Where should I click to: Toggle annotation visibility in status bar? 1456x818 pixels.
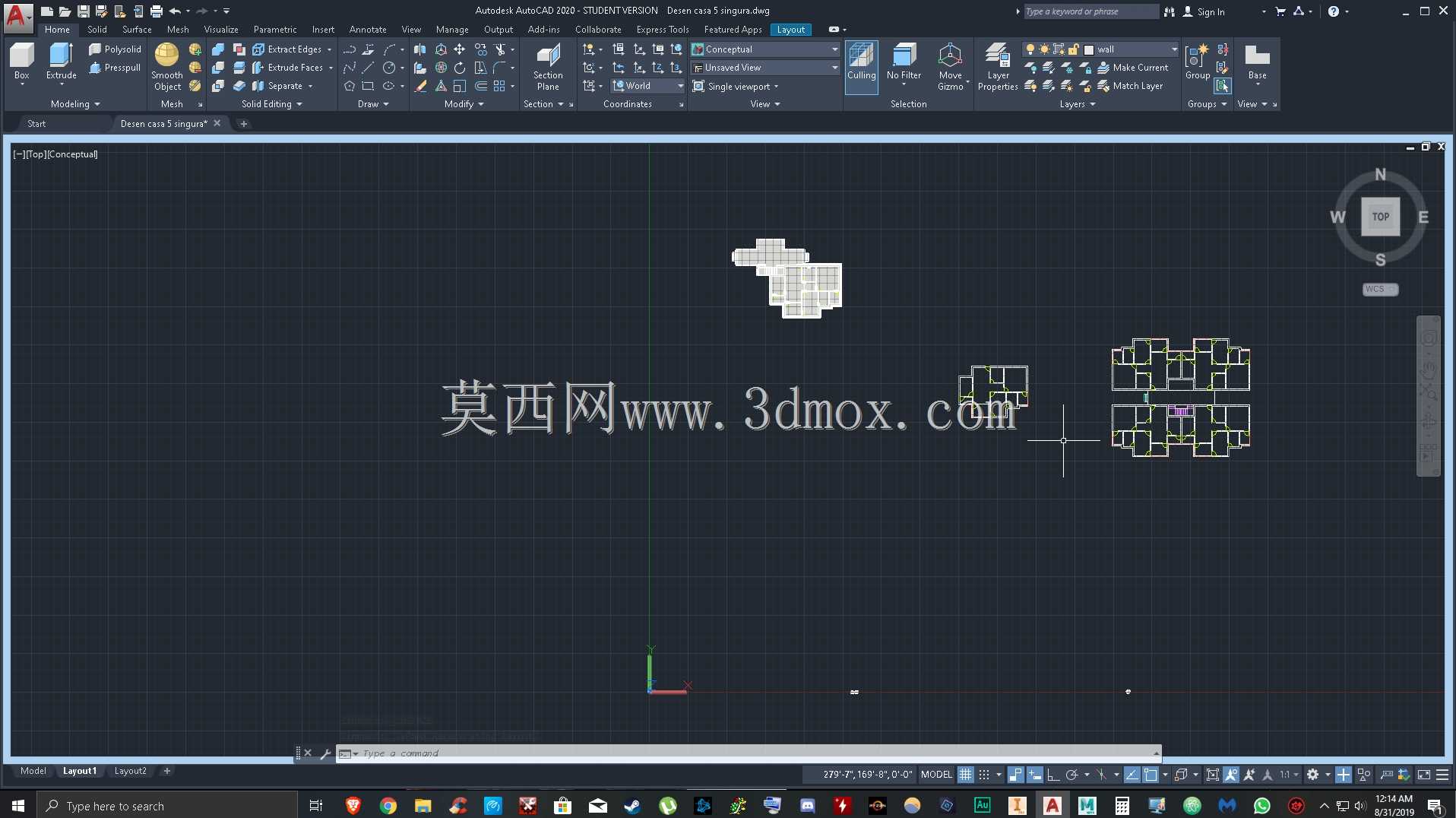tap(1231, 775)
